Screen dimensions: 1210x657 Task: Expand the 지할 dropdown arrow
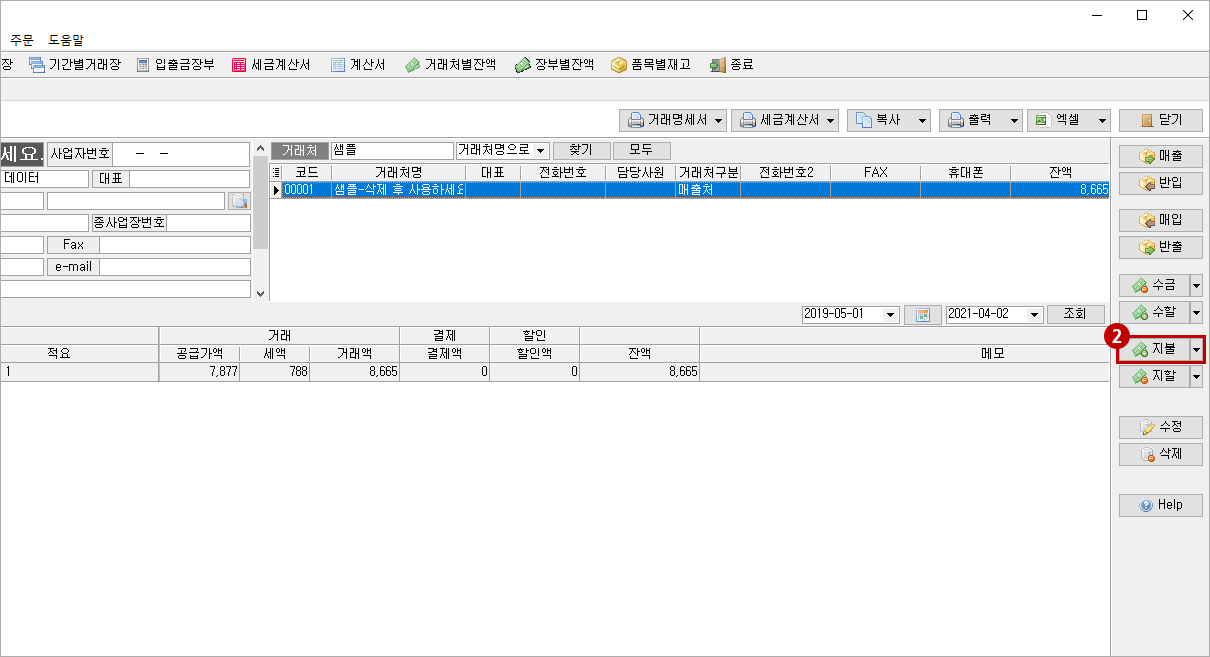1196,376
